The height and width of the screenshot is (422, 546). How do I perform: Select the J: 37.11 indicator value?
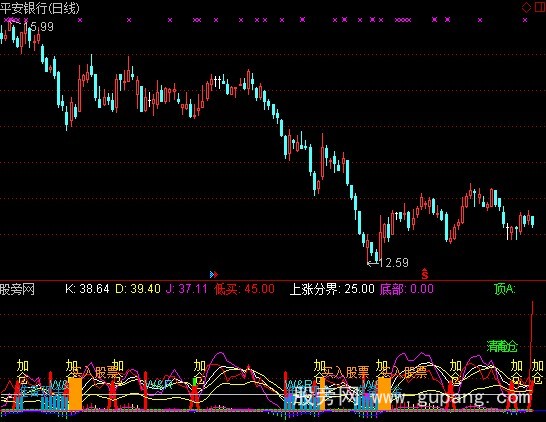186,289
